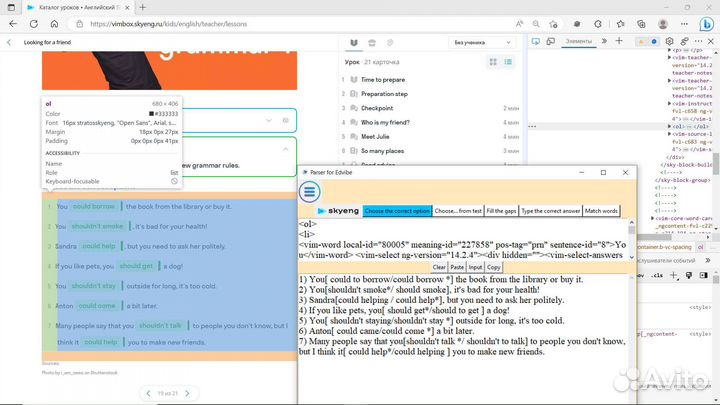Click the zoom magnifier in address bar
This screenshot has width=720, height=405.
(x=536, y=24)
